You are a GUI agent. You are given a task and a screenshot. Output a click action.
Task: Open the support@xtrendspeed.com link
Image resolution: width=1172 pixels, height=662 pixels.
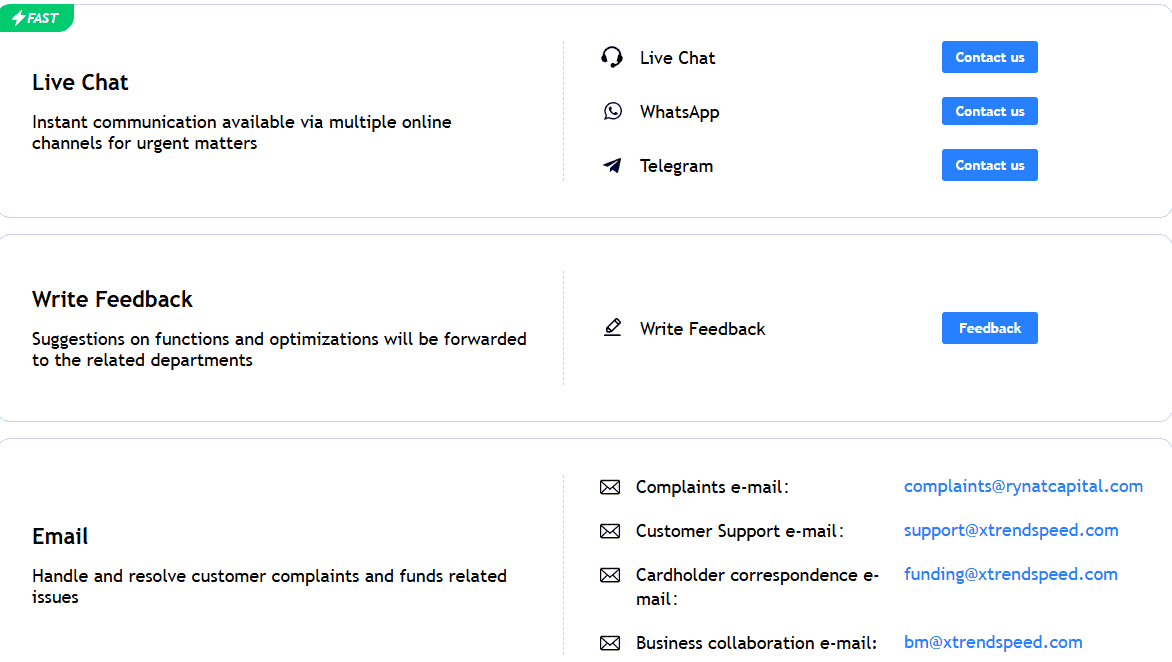point(1011,530)
